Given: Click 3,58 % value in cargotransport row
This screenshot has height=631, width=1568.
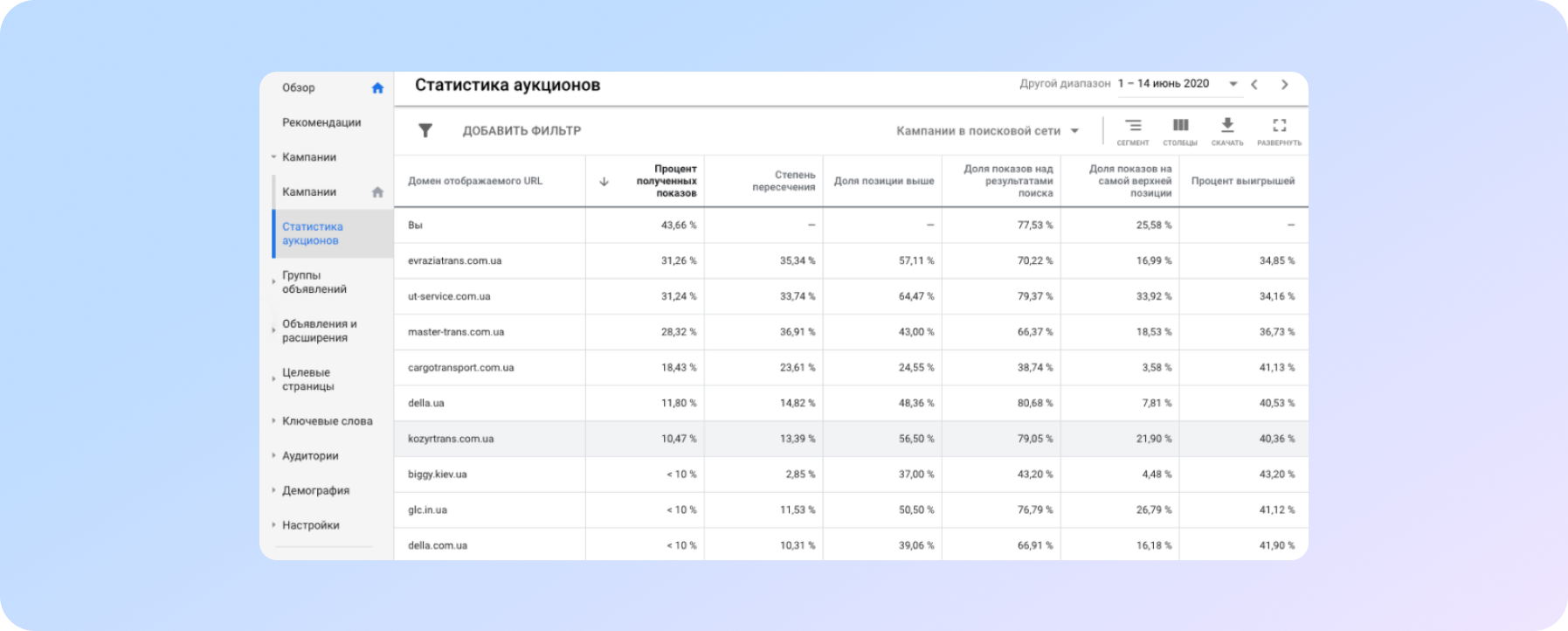Looking at the screenshot, I should point(1157,368).
